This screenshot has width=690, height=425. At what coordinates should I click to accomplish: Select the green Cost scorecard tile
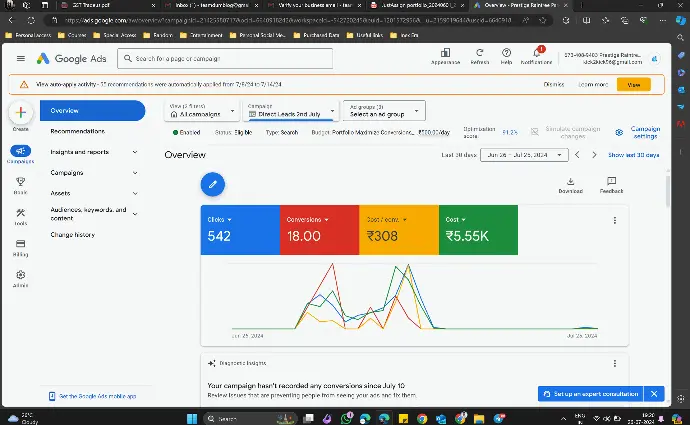coord(478,230)
